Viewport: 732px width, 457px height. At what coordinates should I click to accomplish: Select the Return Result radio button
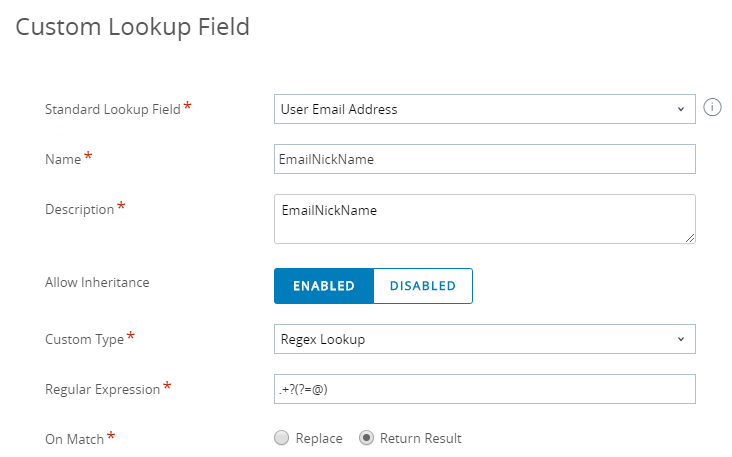[367, 438]
